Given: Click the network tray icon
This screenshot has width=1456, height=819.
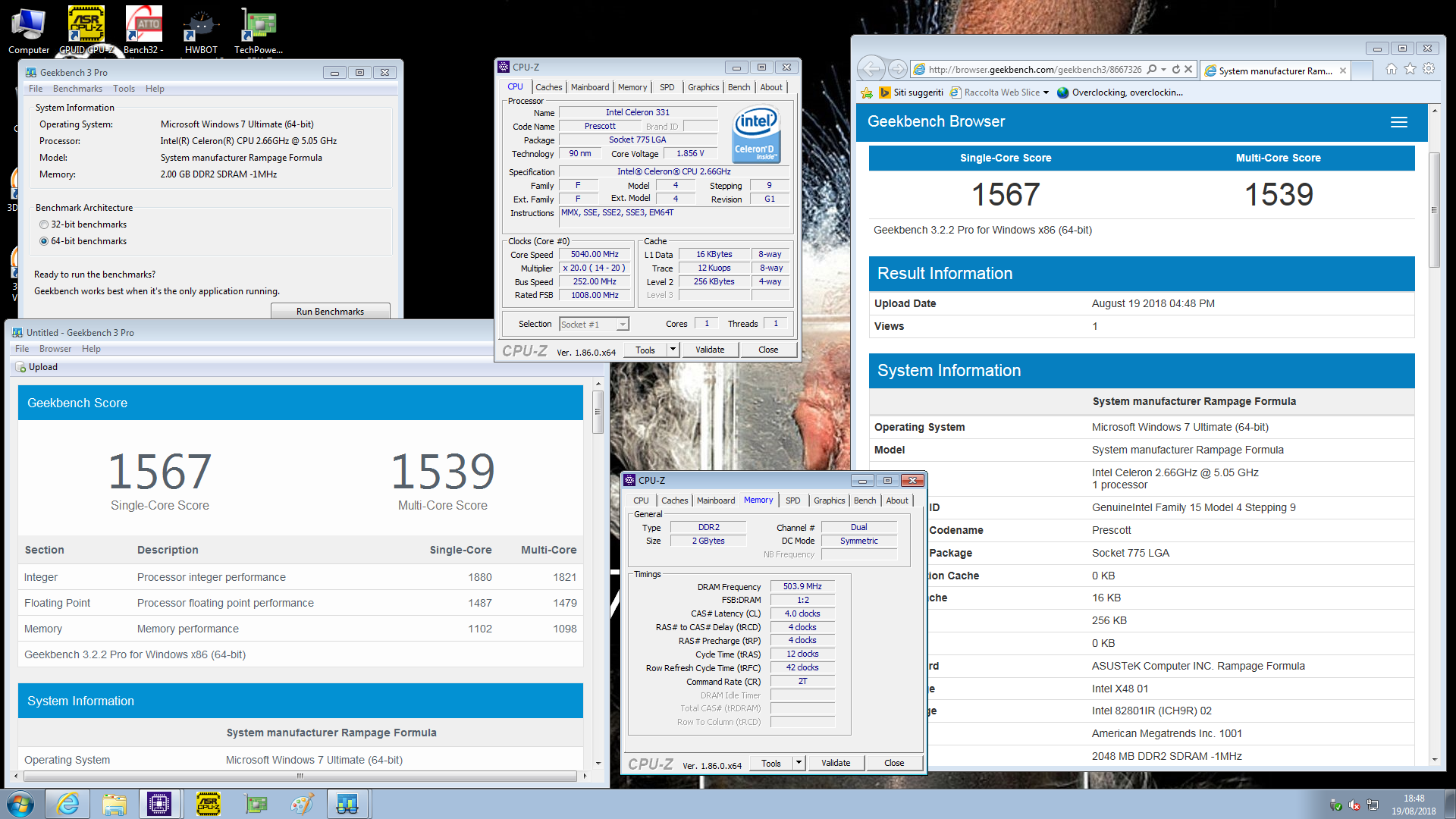Looking at the screenshot, I should point(1373,805).
